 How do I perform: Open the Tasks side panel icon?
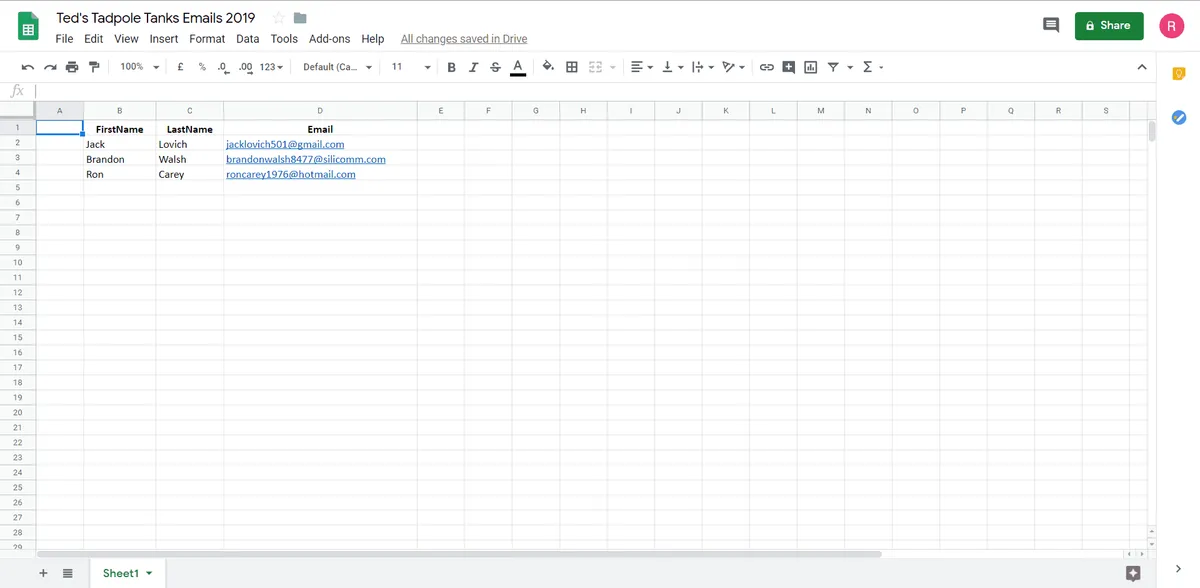click(1179, 117)
